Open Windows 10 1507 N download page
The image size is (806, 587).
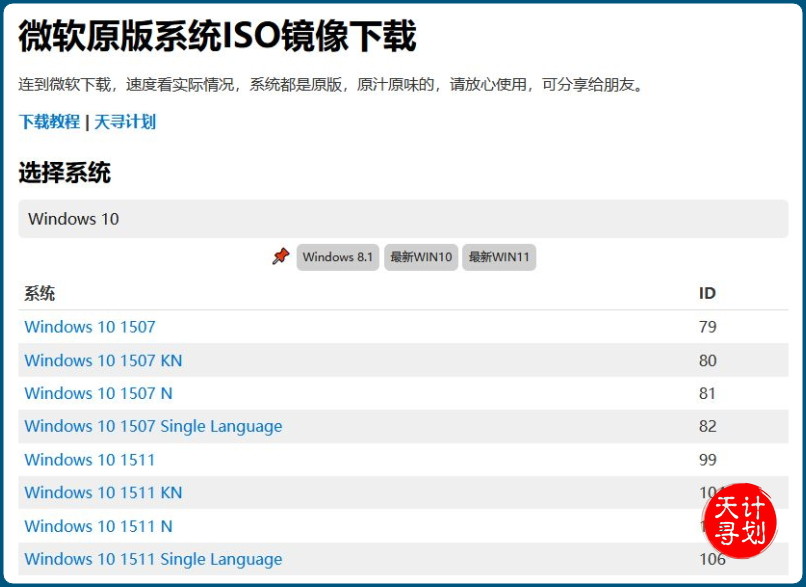[97, 393]
